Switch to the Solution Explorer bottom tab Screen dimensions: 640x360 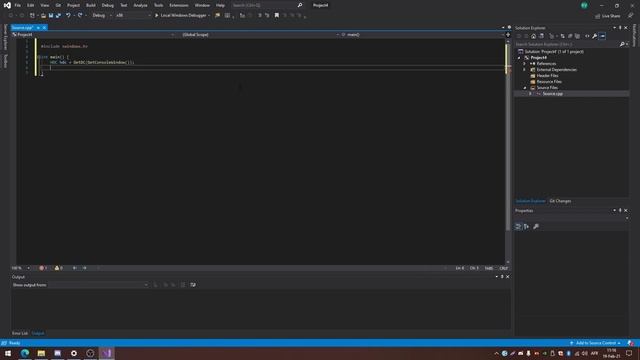pos(530,201)
